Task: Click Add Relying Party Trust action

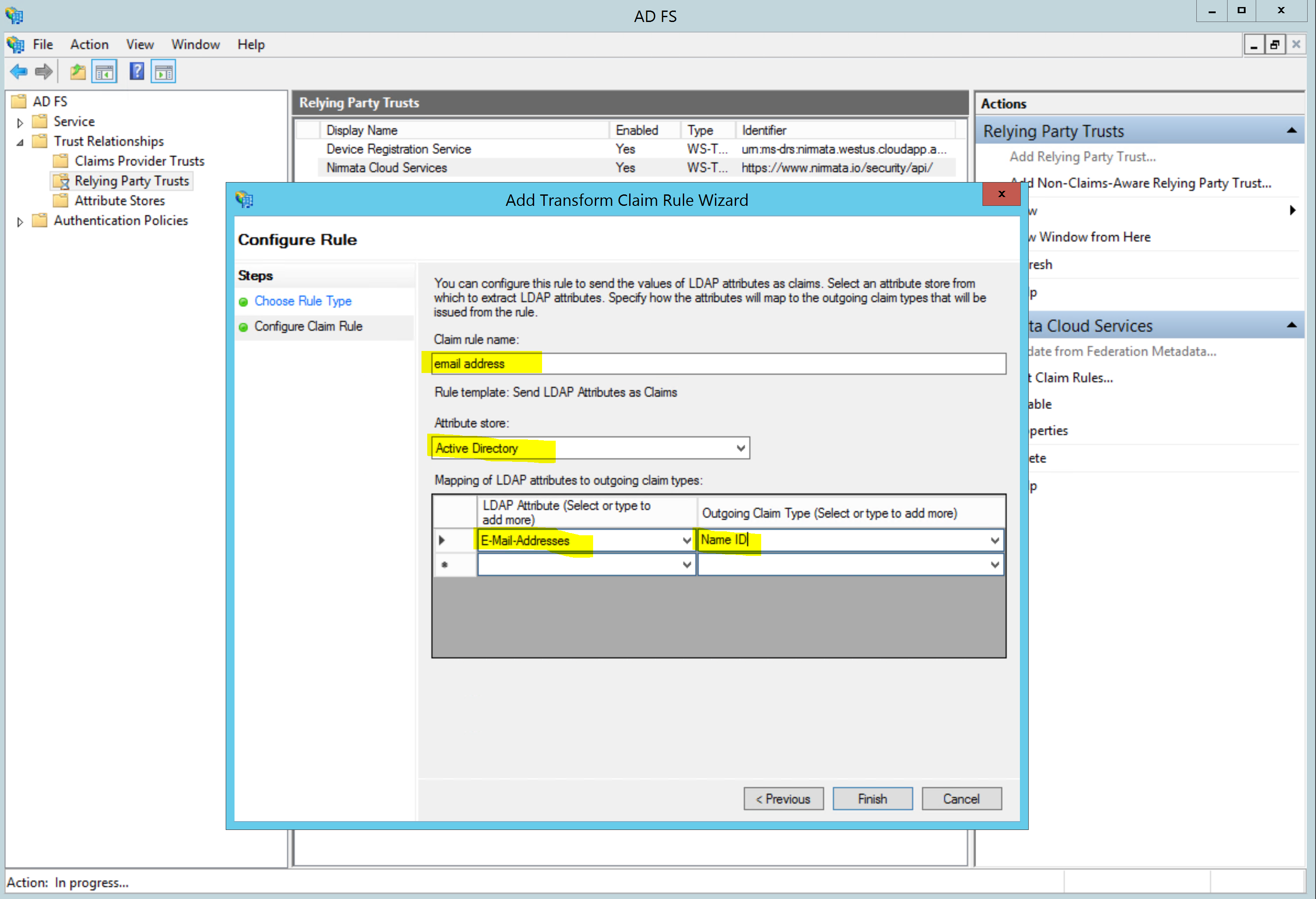Action: 1083,157
